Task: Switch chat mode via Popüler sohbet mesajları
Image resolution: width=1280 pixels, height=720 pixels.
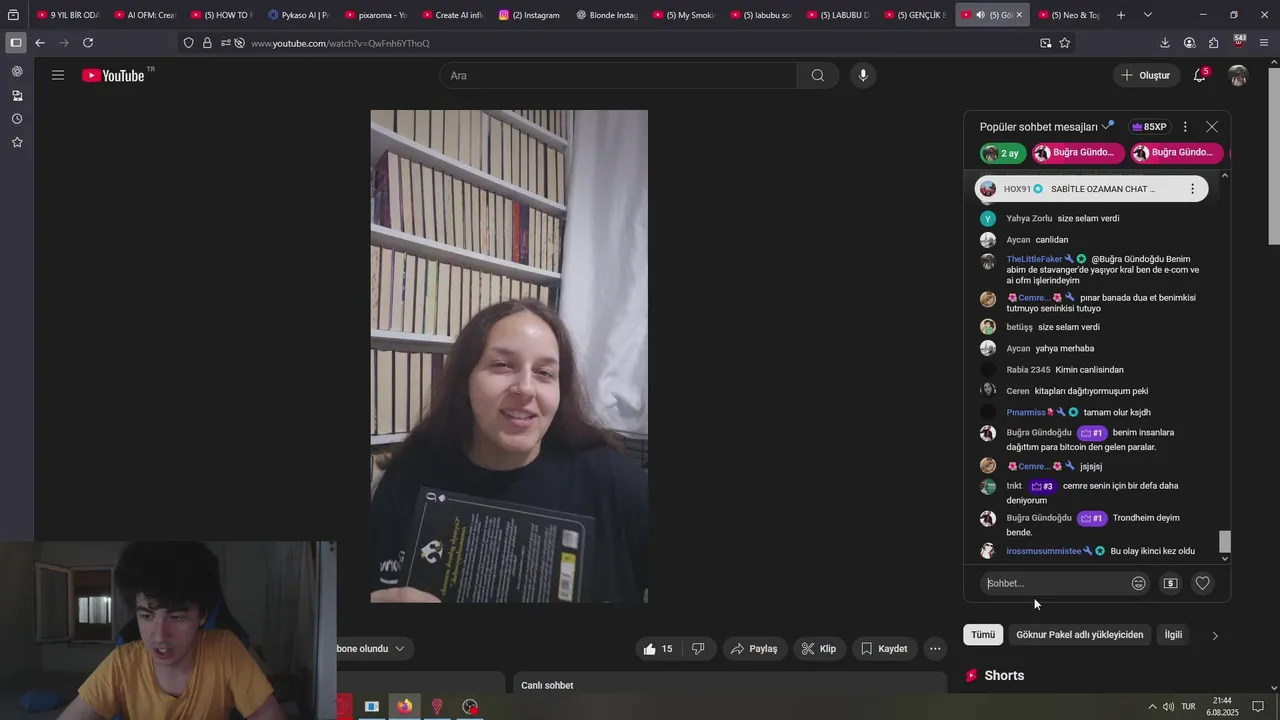Action: pos(1046,127)
